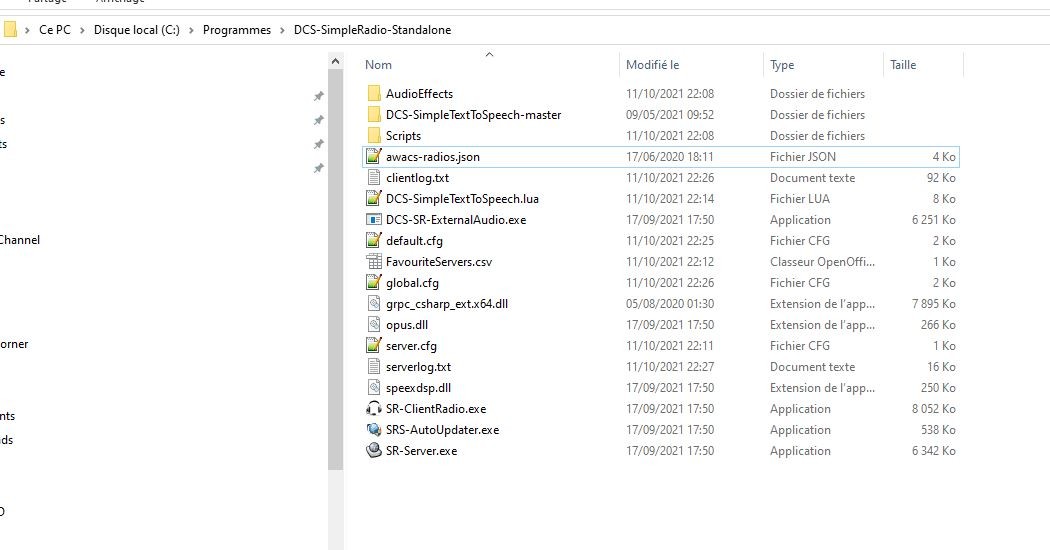Screen dimensions: 1050x550
Task: Select the default.cfg file name
Action: pos(414,241)
